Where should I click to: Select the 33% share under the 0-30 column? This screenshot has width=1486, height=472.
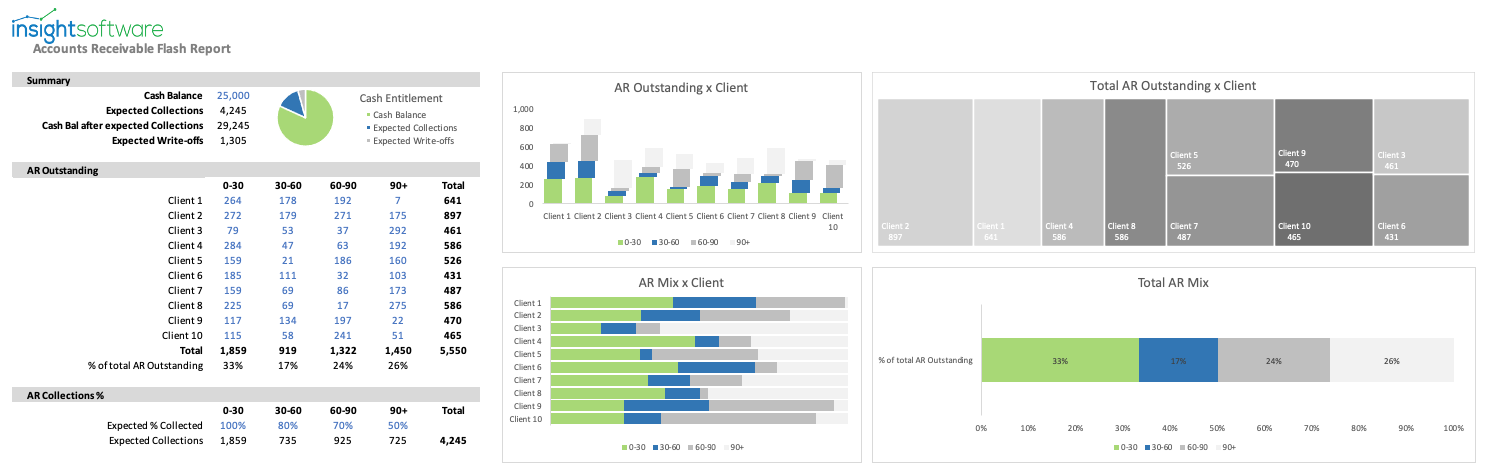[233, 366]
